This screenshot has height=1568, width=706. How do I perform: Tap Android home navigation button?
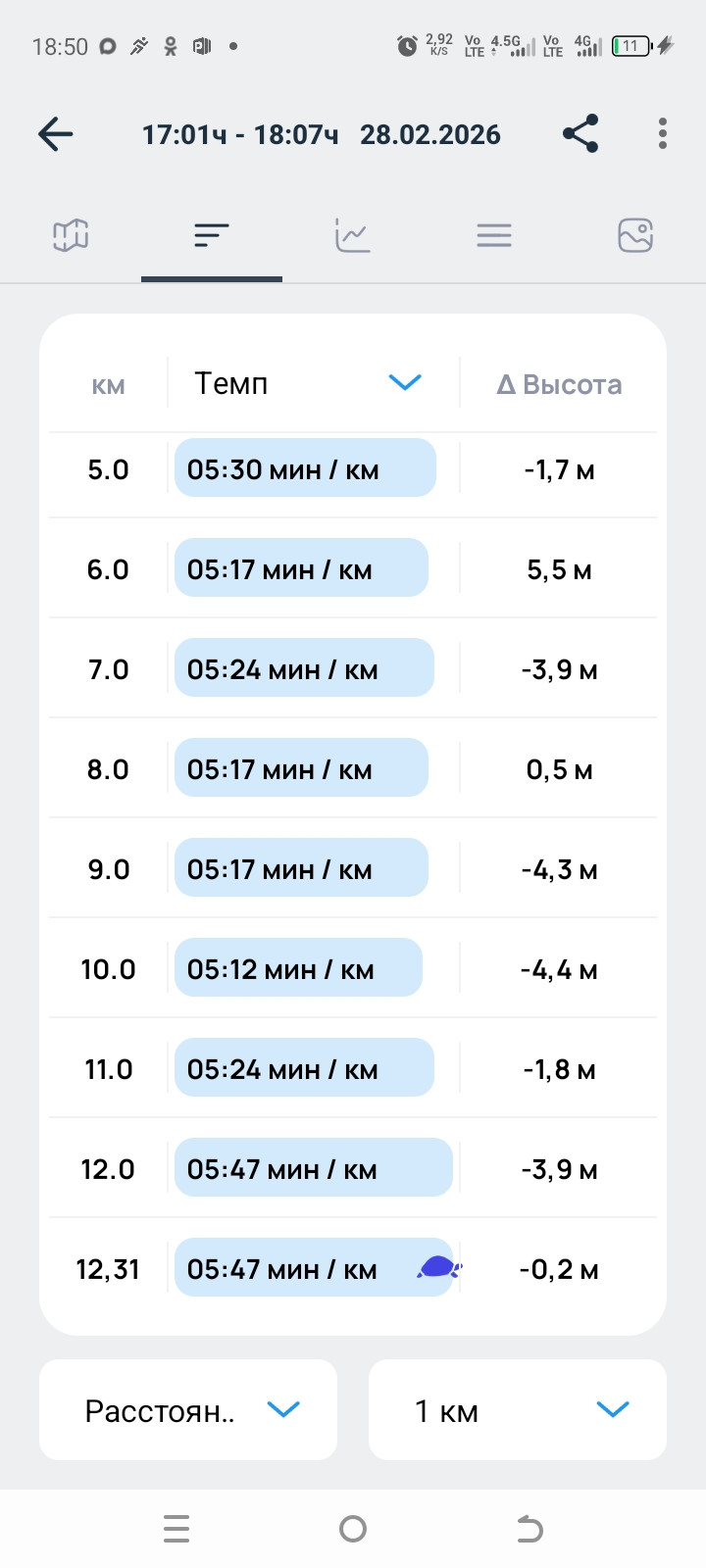tap(353, 1529)
